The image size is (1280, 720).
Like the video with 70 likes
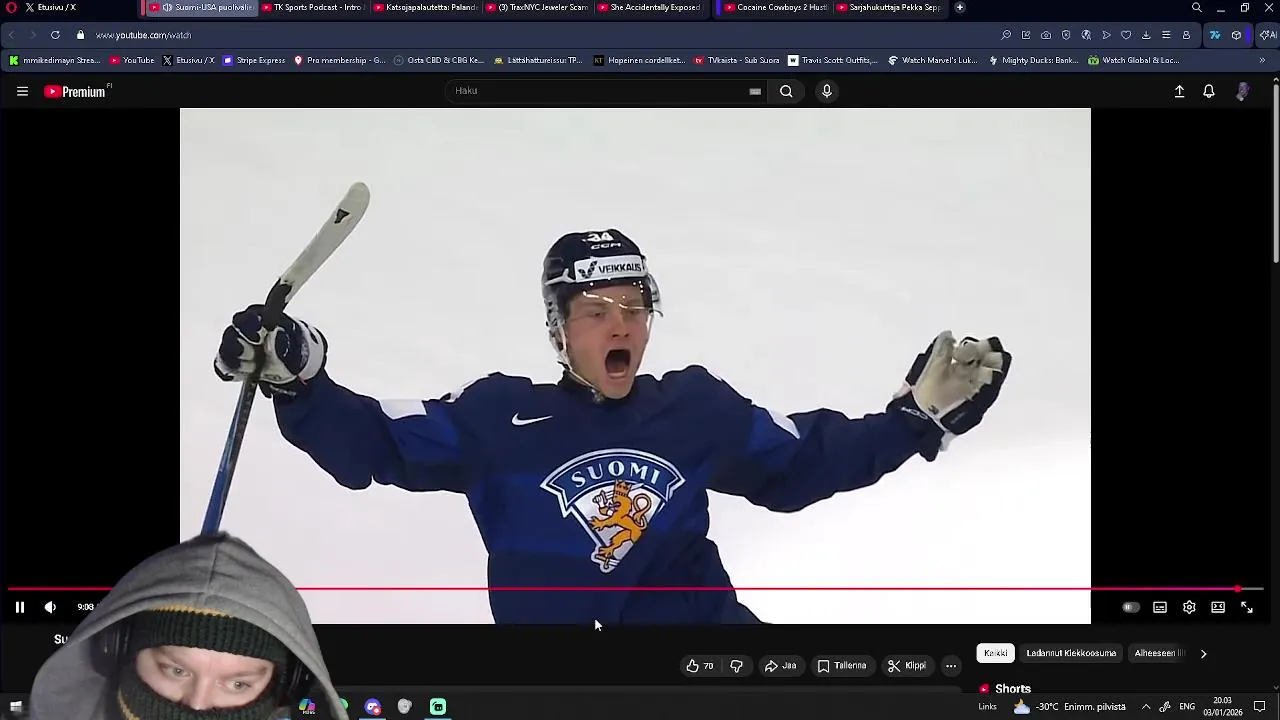[700, 666]
